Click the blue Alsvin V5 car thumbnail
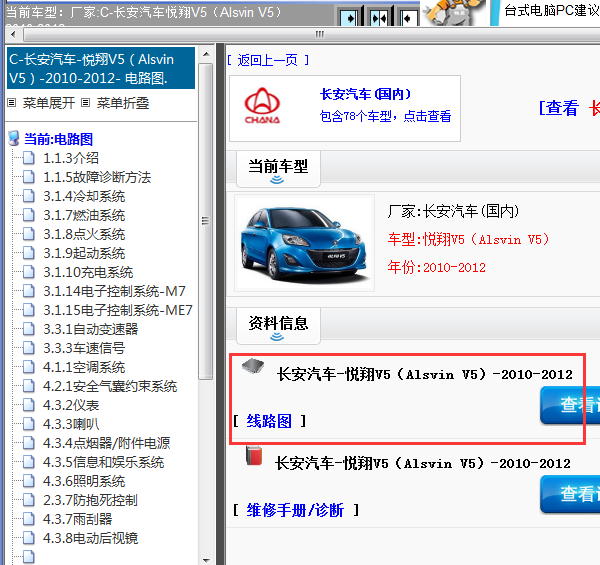 [x=305, y=243]
